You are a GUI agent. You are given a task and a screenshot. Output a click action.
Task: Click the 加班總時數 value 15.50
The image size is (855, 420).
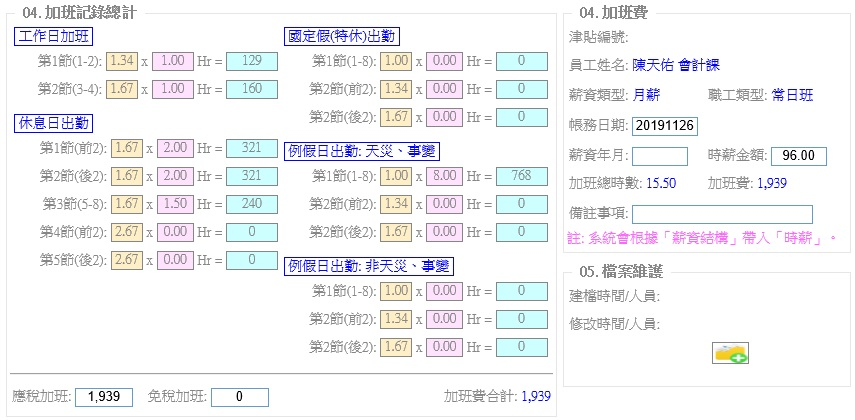tap(661, 184)
